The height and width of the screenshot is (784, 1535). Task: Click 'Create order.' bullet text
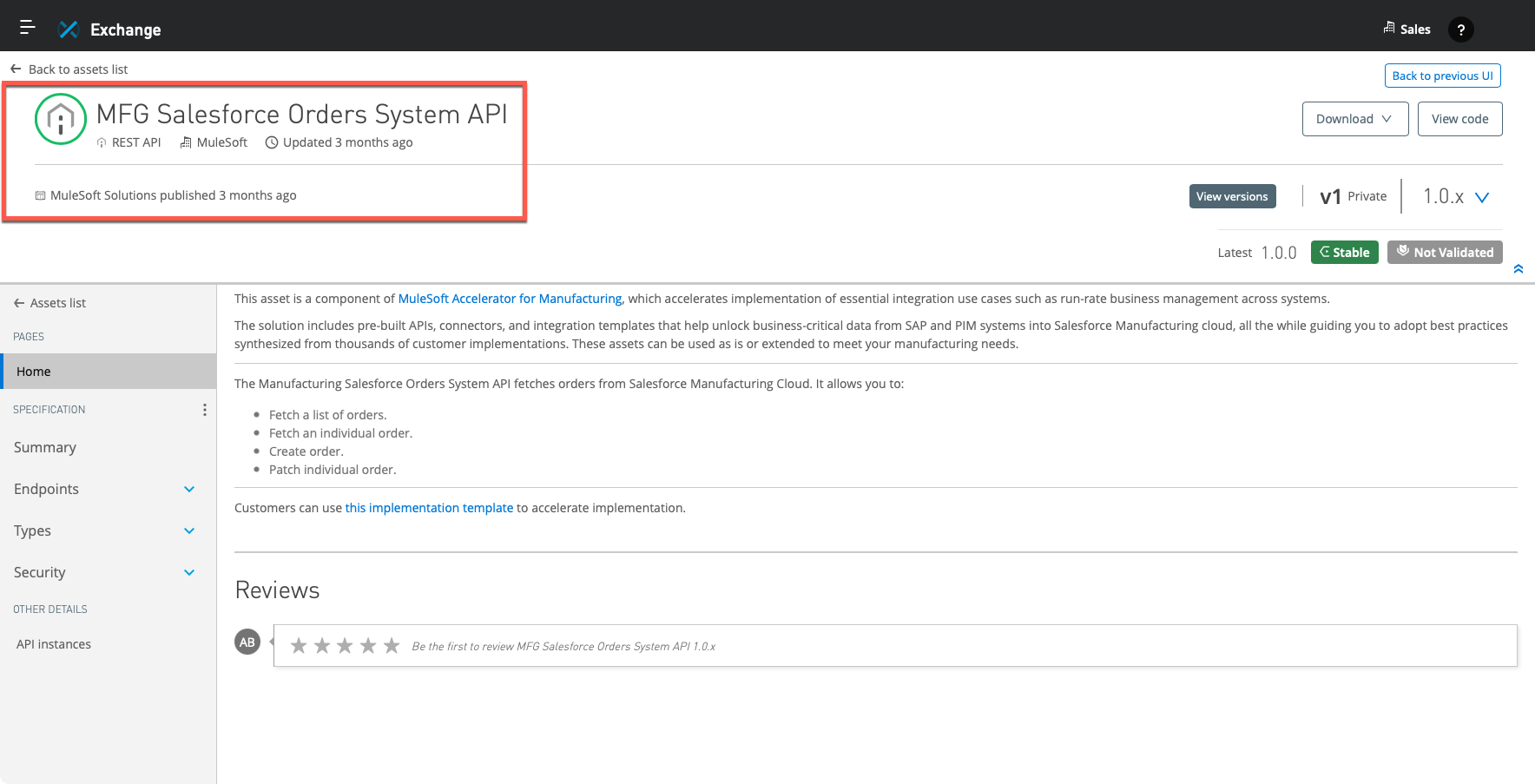pyautogui.click(x=306, y=451)
